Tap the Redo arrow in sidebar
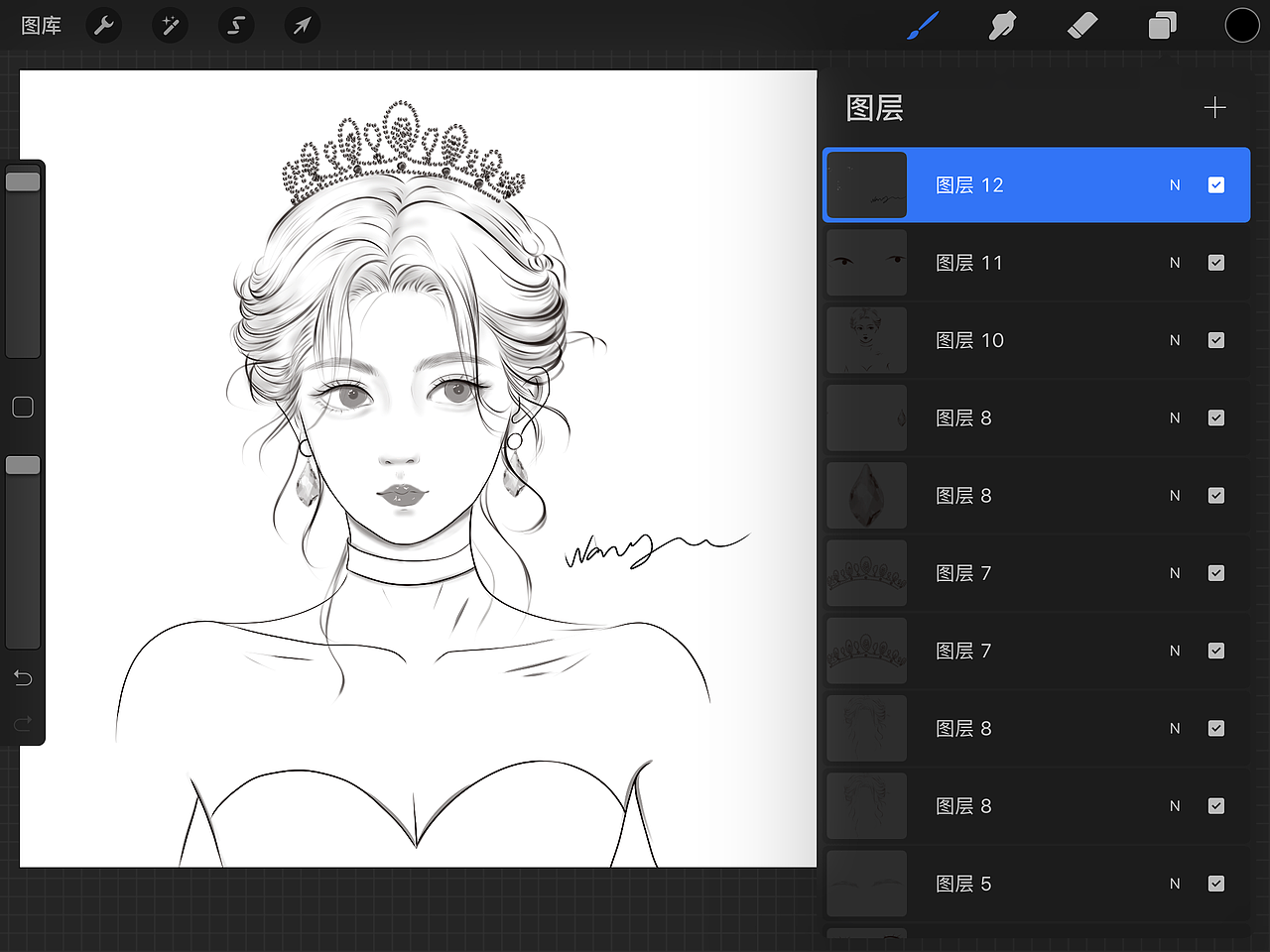1270x952 pixels. pos(23,723)
